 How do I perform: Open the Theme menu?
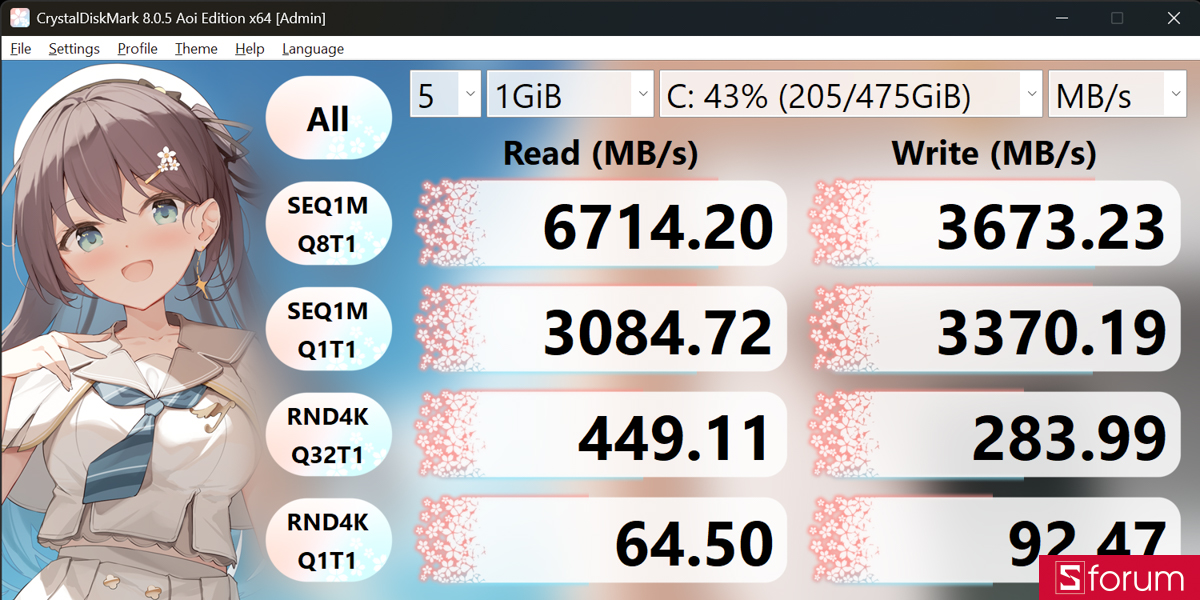(x=196, y=49)
